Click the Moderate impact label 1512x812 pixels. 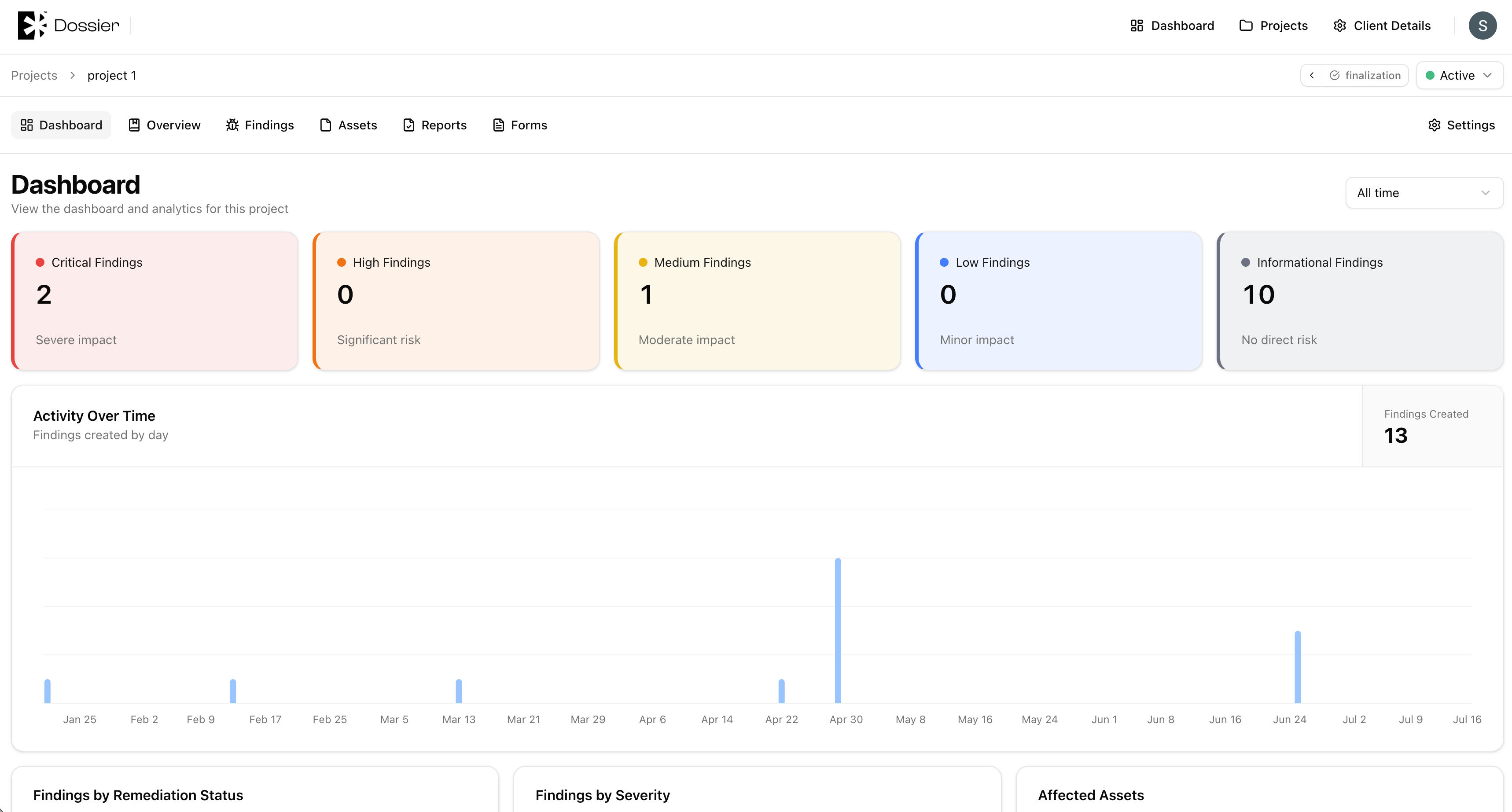pos(686,340)
